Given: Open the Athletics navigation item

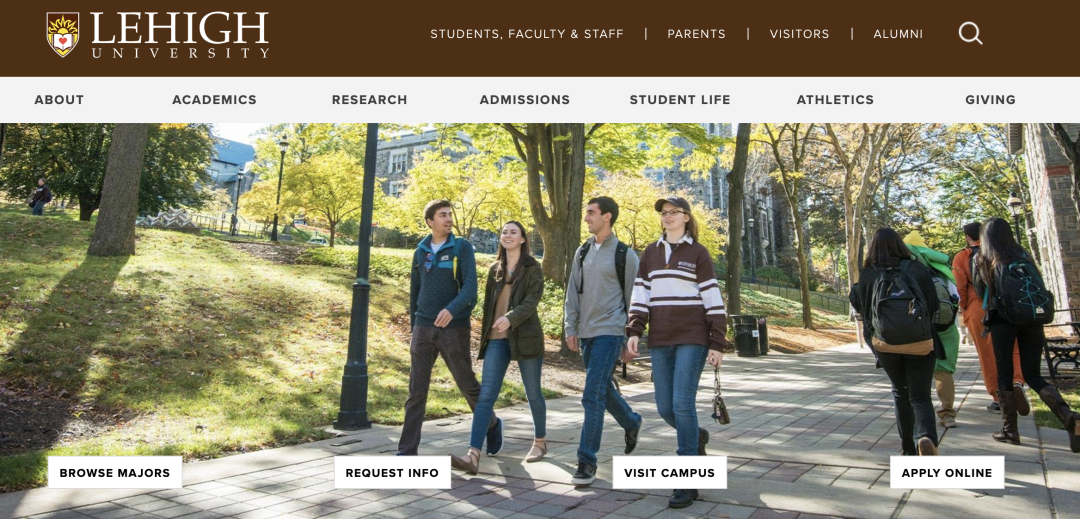Looking at the screenshot, I should point(835,100).
